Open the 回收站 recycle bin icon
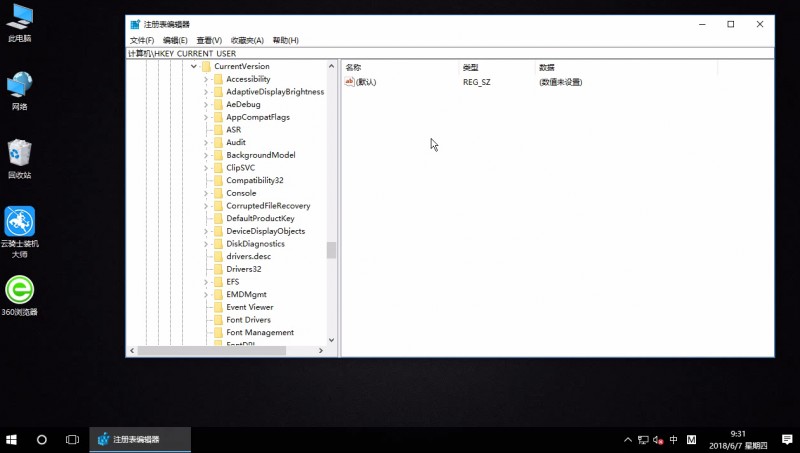The image size is (800, 453). point(19,159)
